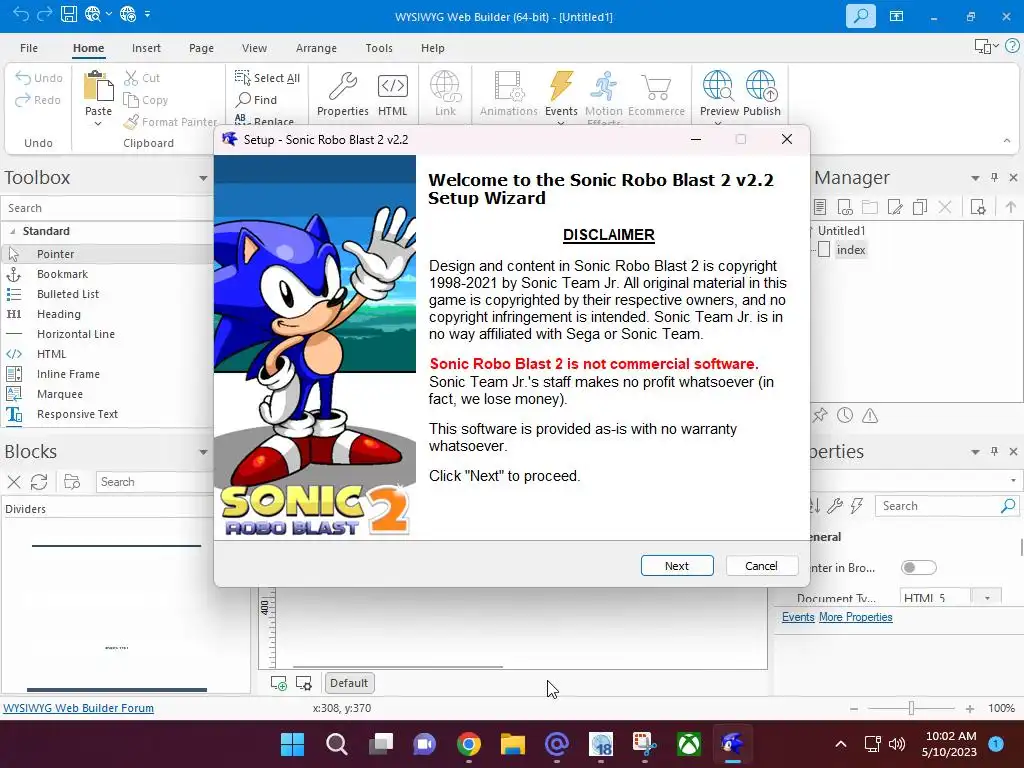The height and width of the screenshot is (768, 1024).
Task: Cancel the Sonic Robo Blast 2 setup
Action: pyautogui.click(x=761, y=566)
